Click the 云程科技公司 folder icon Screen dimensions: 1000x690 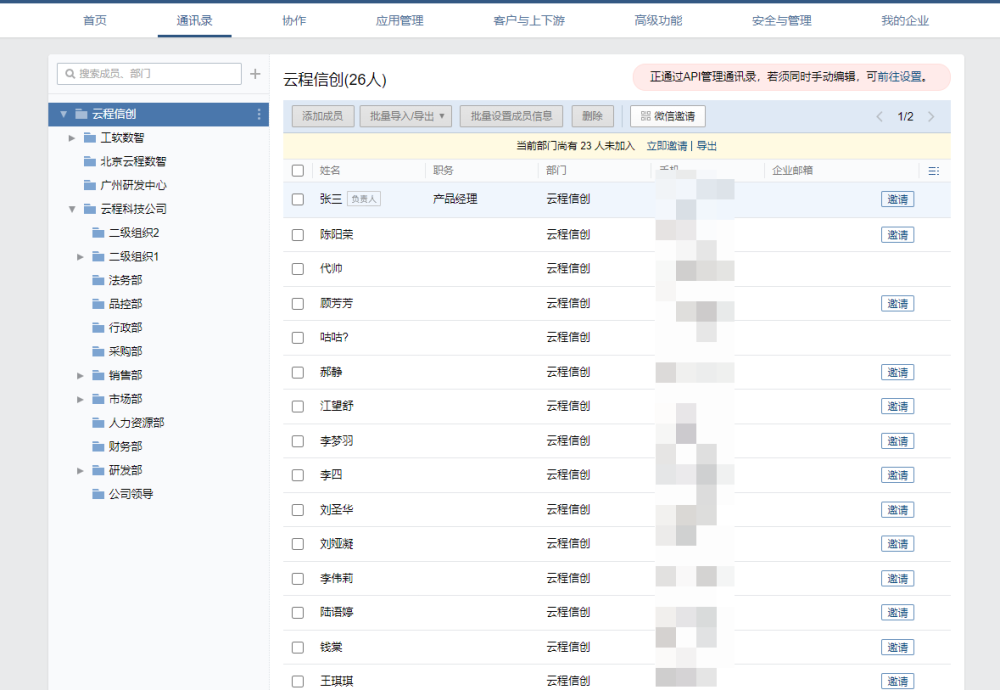click(x=90, y=209)
